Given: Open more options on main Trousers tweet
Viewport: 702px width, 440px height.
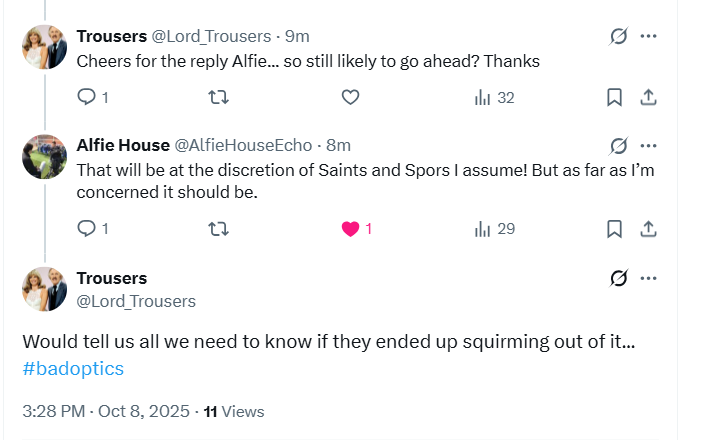Looking at the screenshot, I should pos(649,278).
